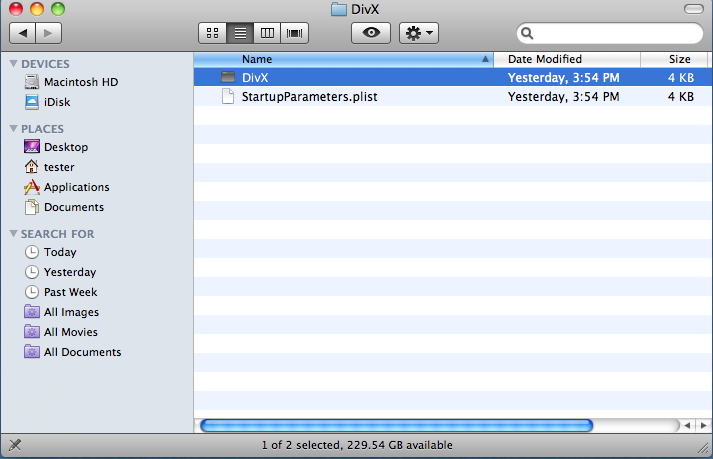713x459 pixels.
Task: Sort by Date Modified column header
Action: (567, 60)
